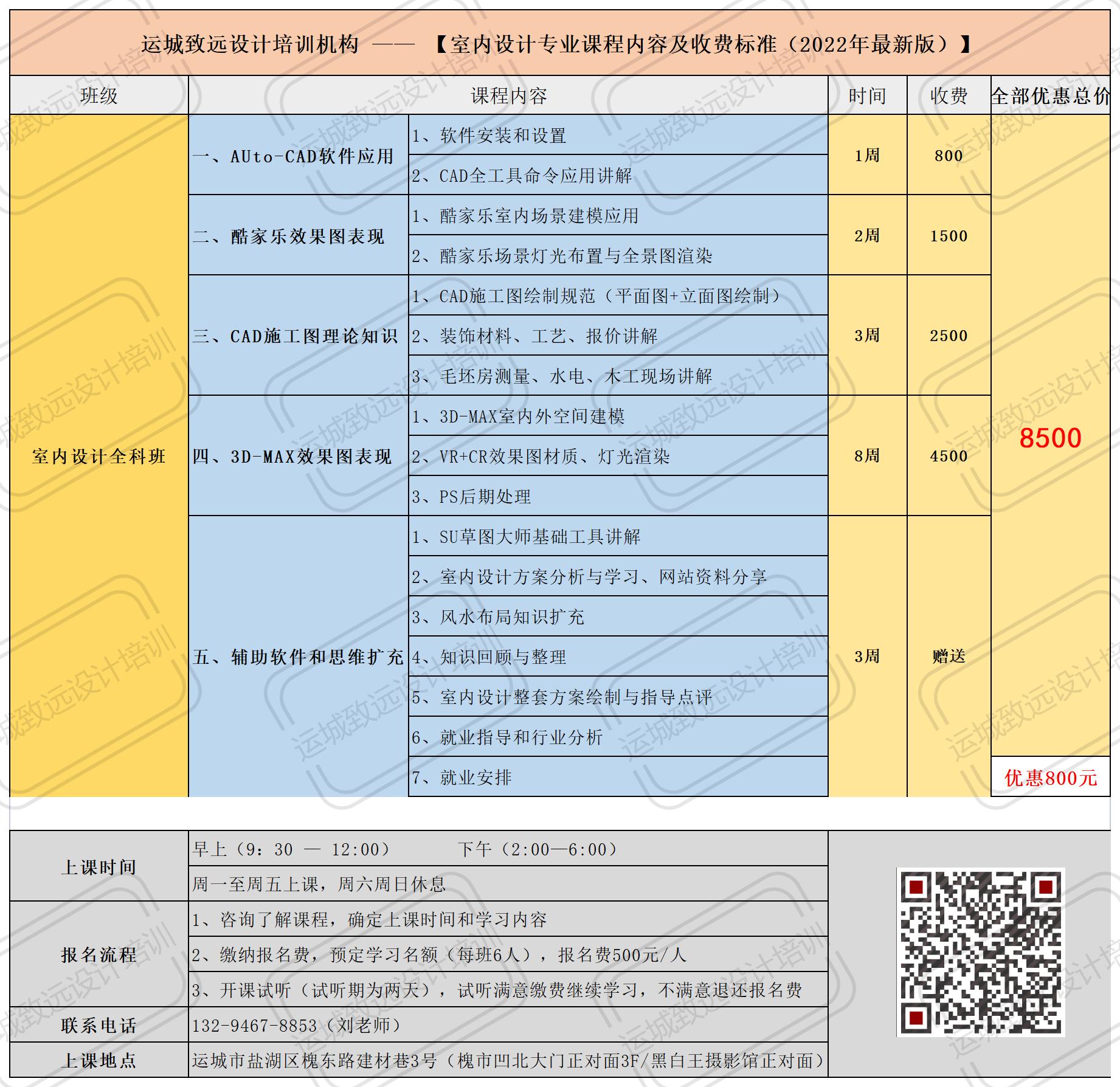Screen dimensions: 1120x1087
Task: Click the 全部优惠总价 column header
Action: pyautogui.click(x=1050, y=96)
